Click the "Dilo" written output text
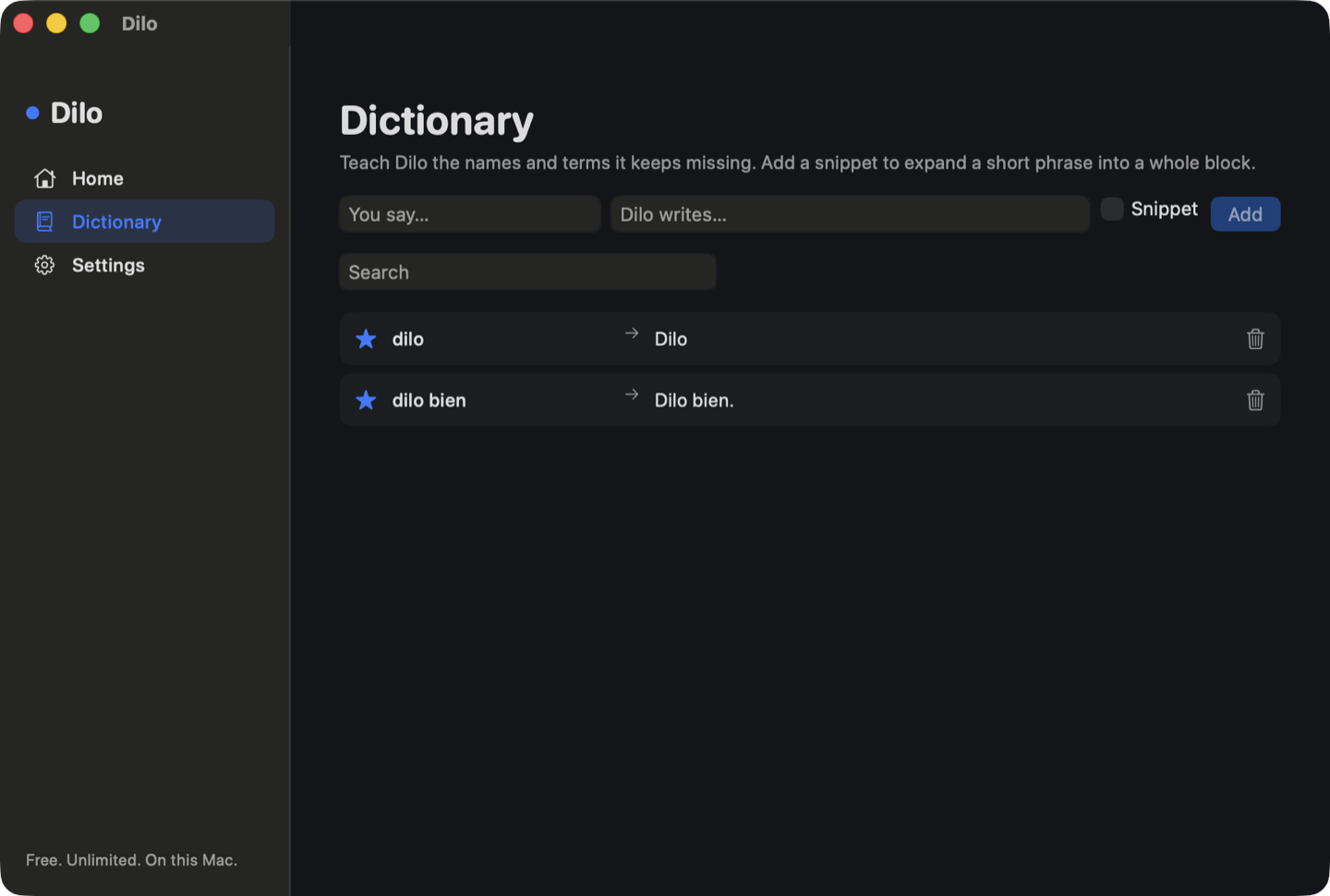1330x896 pixels. pyautogui.click(x=671, y=339)
